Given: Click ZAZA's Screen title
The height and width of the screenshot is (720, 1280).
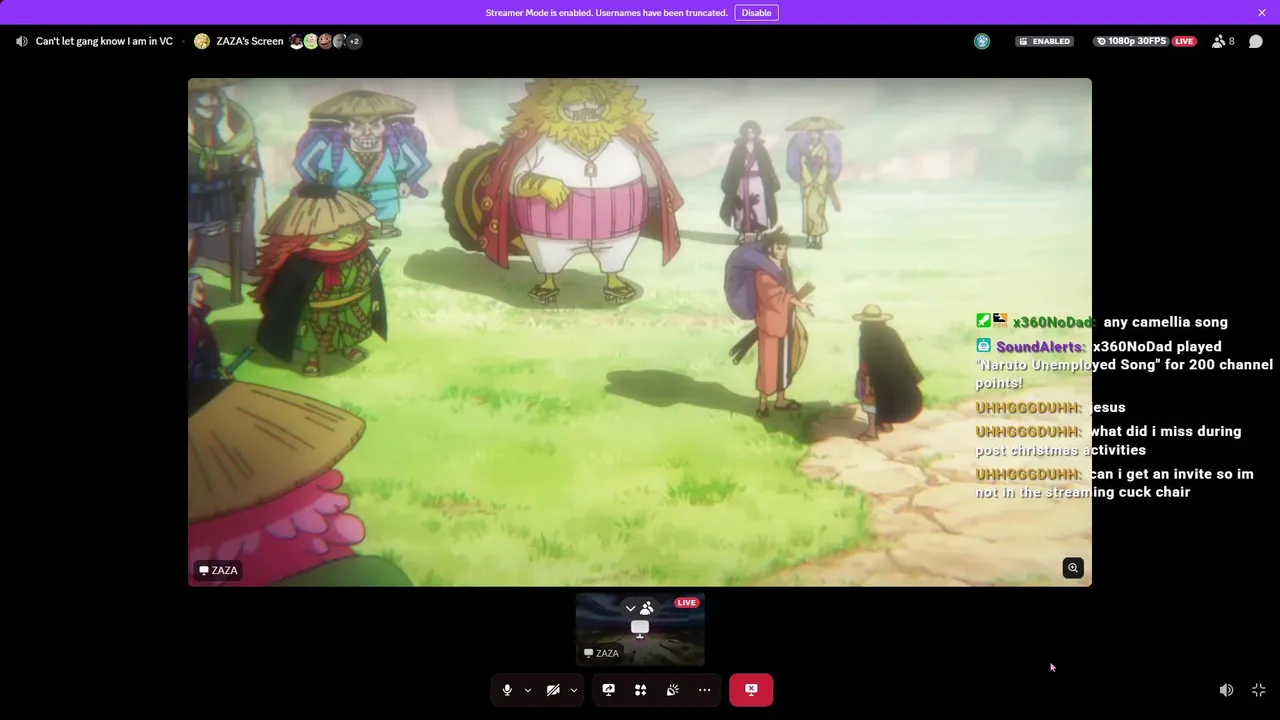Looking at the screenshot, I should tap(250, 41).
